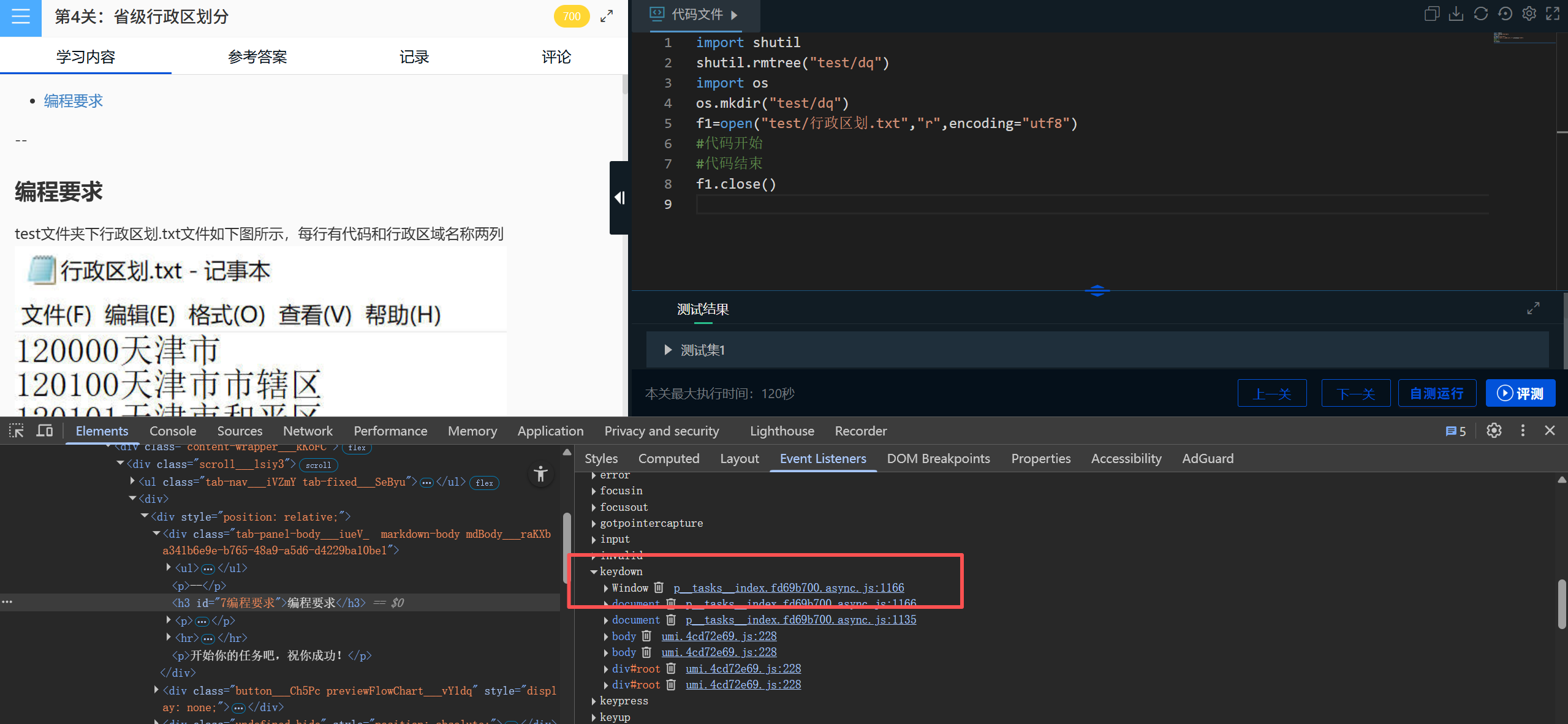Open the hamburger menu at top left
1568x724 pixels.
[20, 17]
